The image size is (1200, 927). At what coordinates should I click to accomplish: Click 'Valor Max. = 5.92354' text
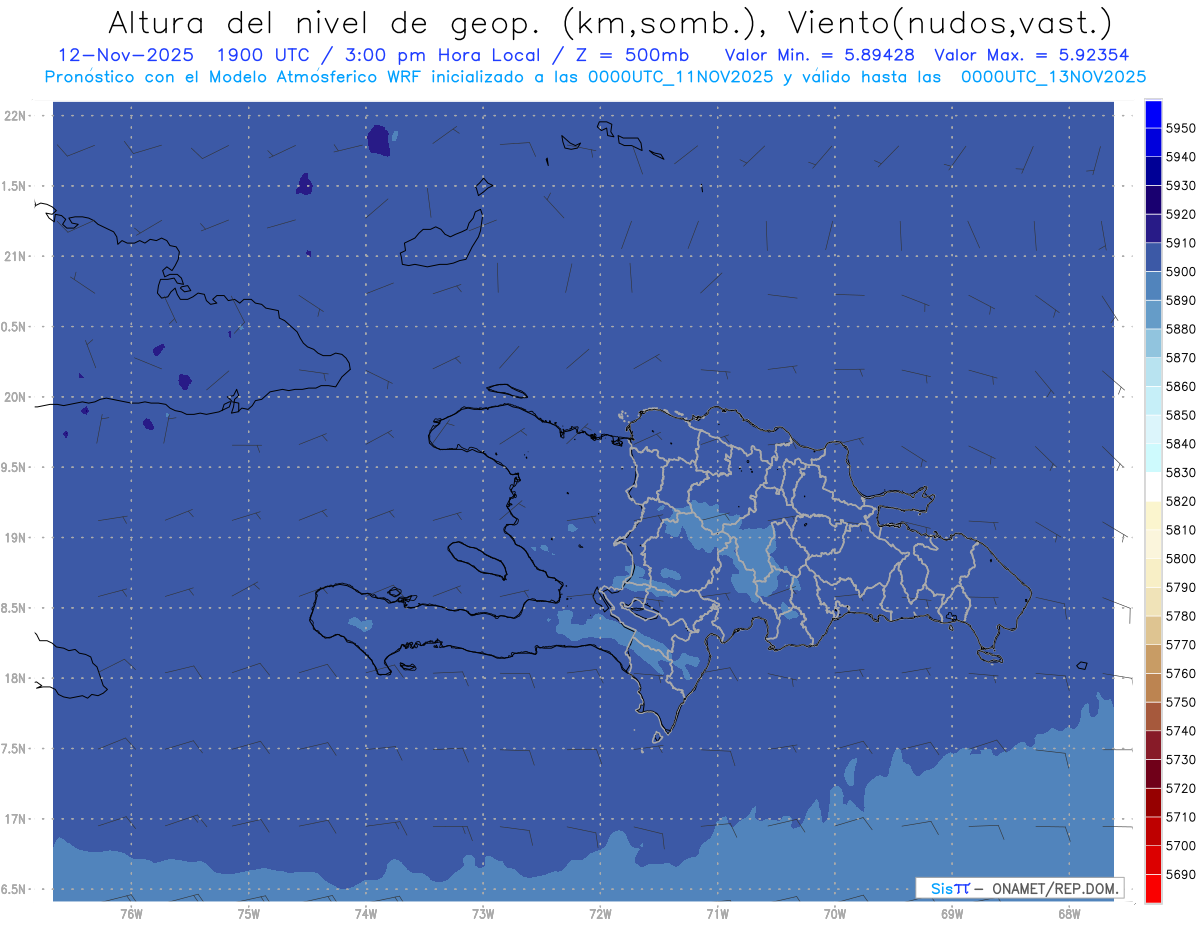pyautogui.click(x=1032, y=55)
